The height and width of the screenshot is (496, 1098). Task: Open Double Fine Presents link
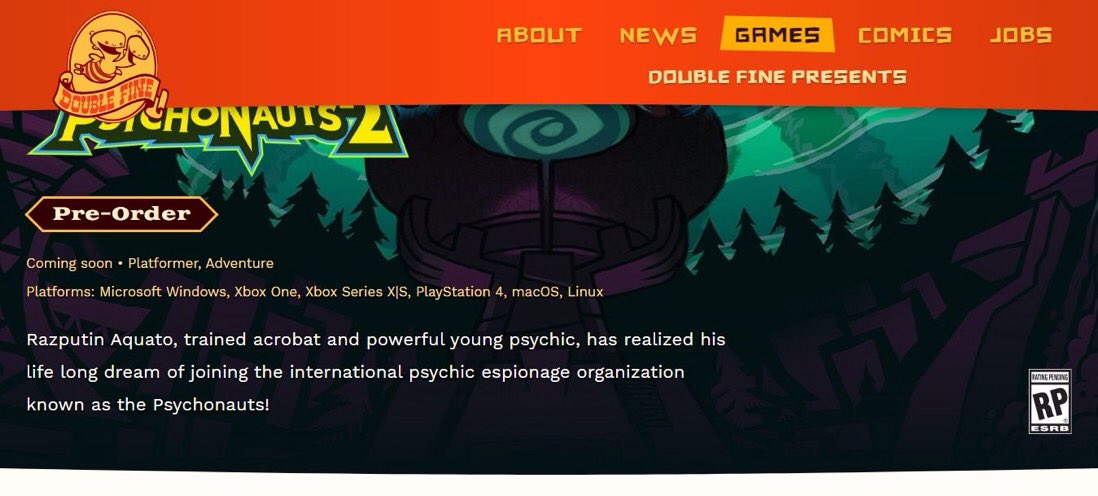point(777,76)
